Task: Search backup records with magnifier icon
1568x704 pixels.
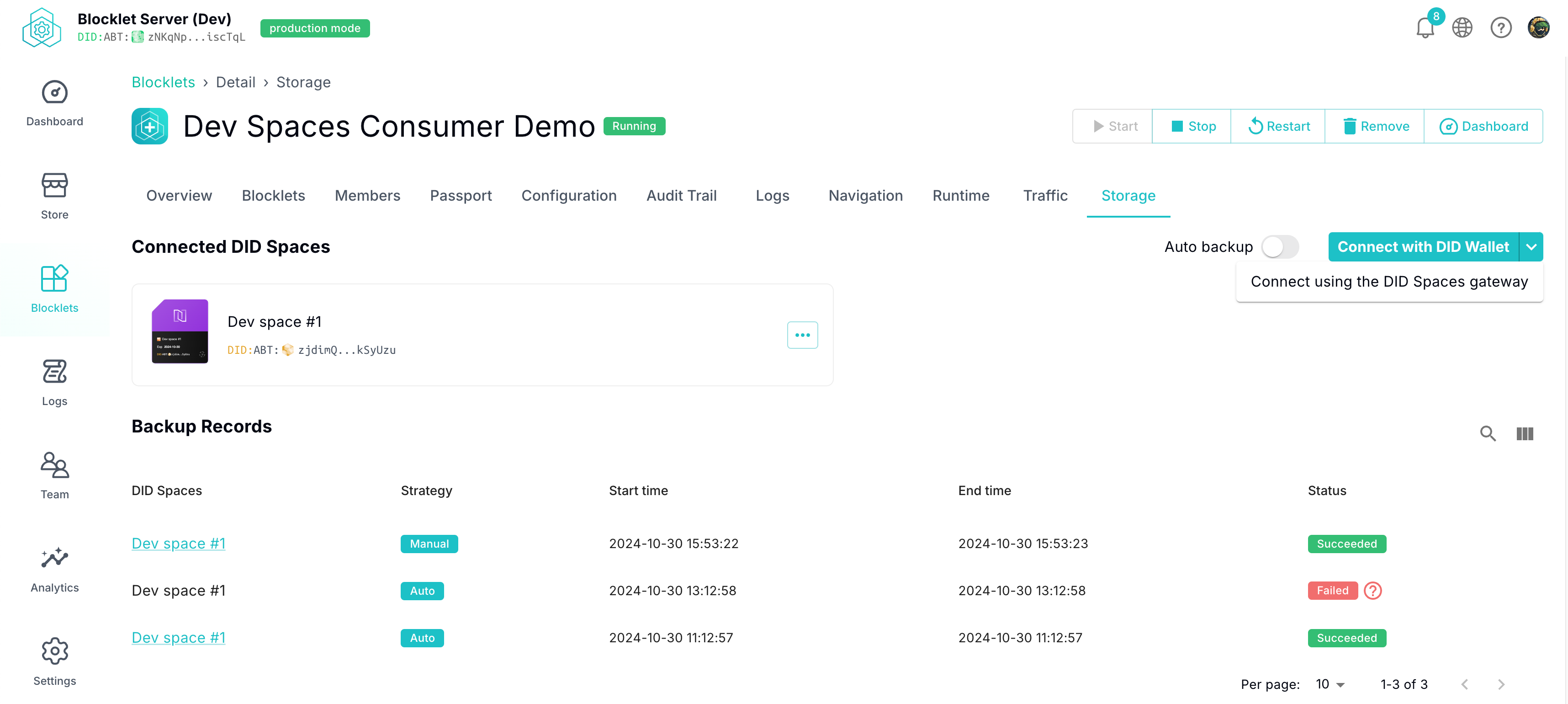Action: 1488,434
